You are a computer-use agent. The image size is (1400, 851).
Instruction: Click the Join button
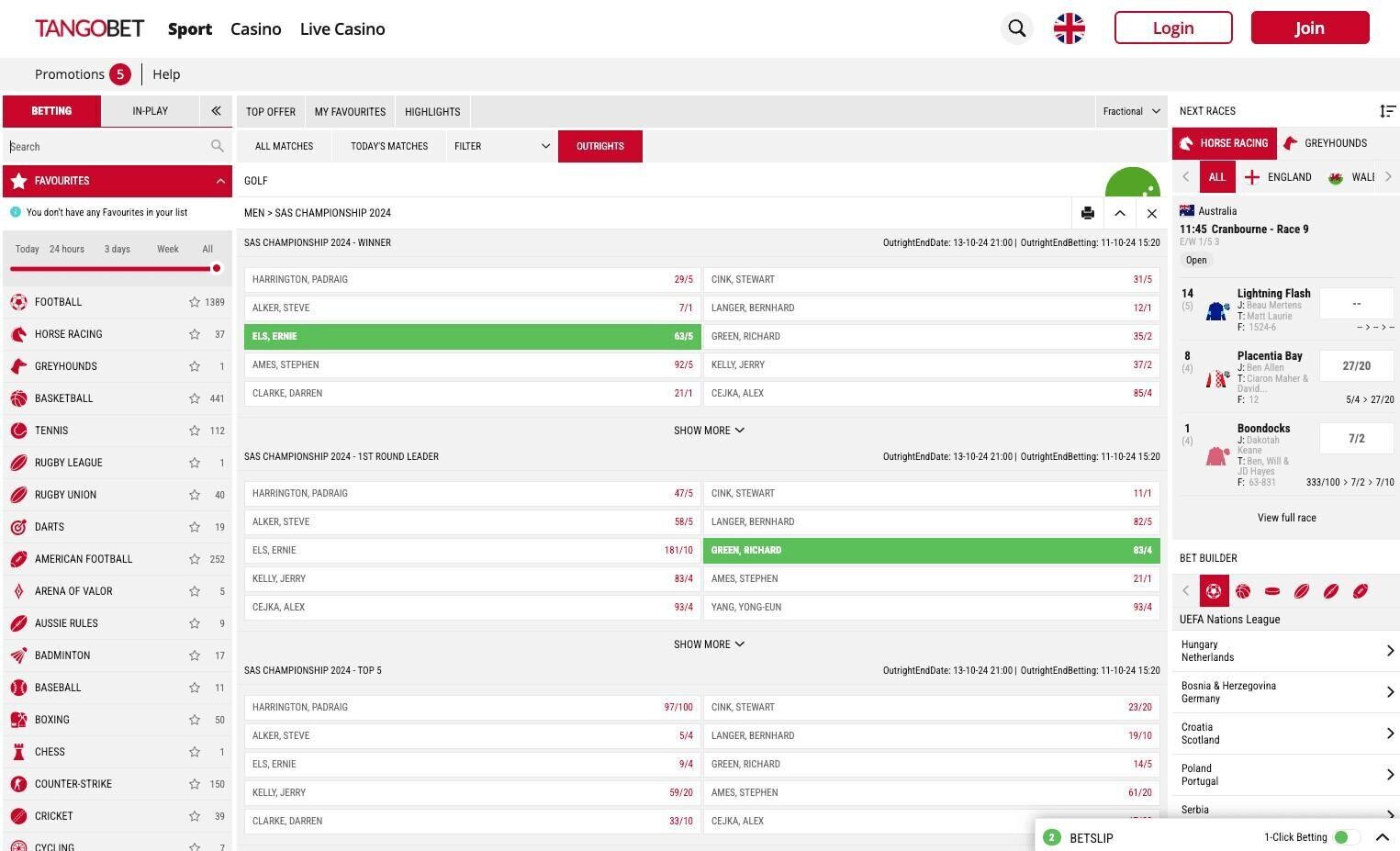(x=1310, y=28)
